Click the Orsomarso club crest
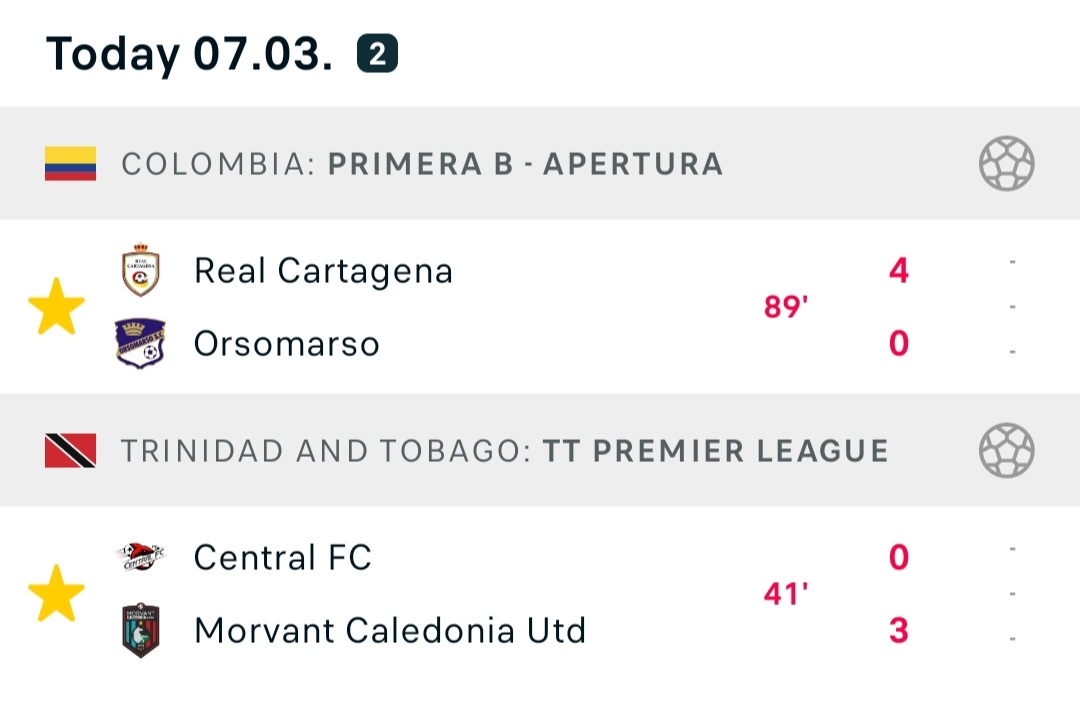This screenshot has width=1080, height=705. [x=140, y=344]
